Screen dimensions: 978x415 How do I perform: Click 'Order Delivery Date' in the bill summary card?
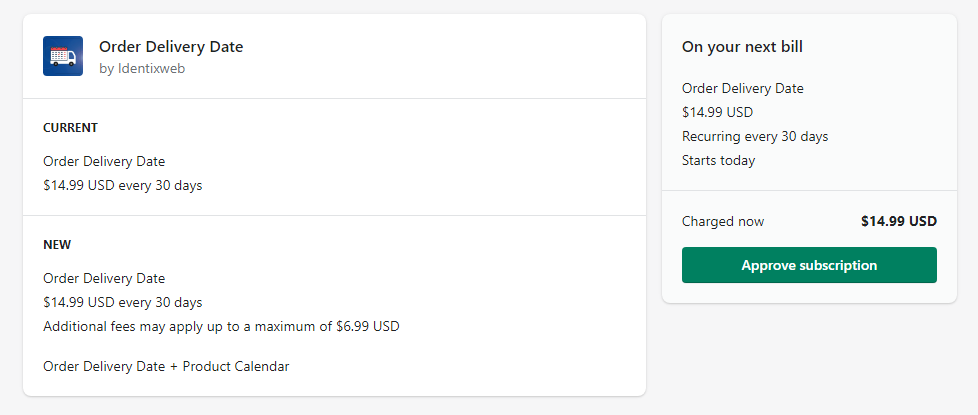pos(743,89)
